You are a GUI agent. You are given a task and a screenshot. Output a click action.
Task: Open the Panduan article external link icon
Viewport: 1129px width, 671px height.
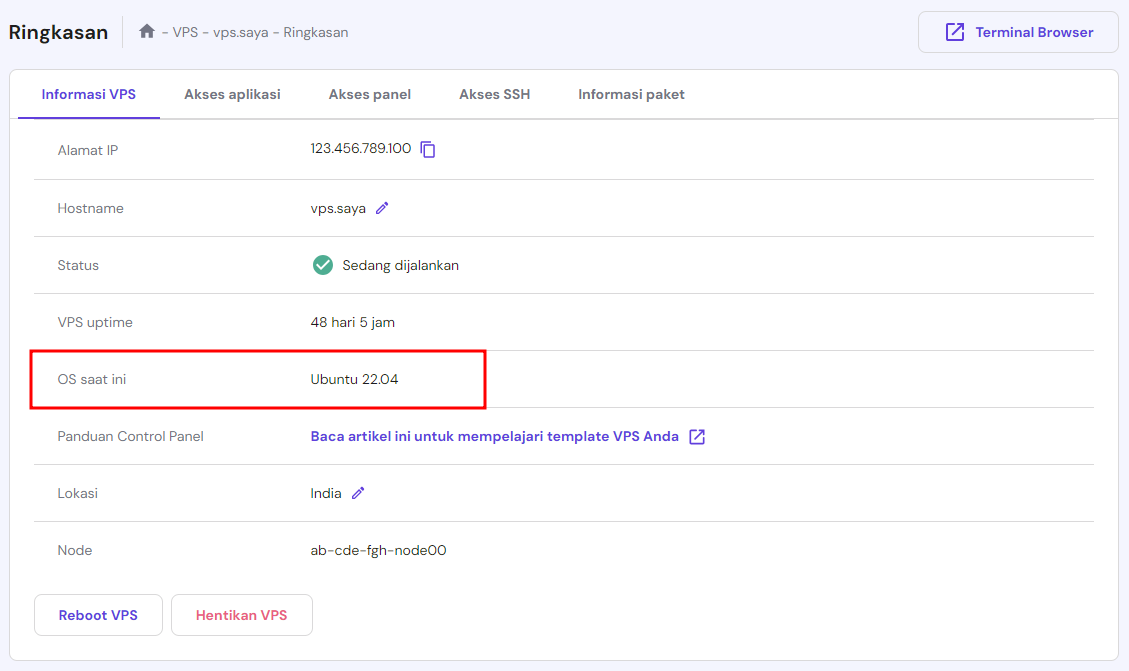click(x=696, y=436)
